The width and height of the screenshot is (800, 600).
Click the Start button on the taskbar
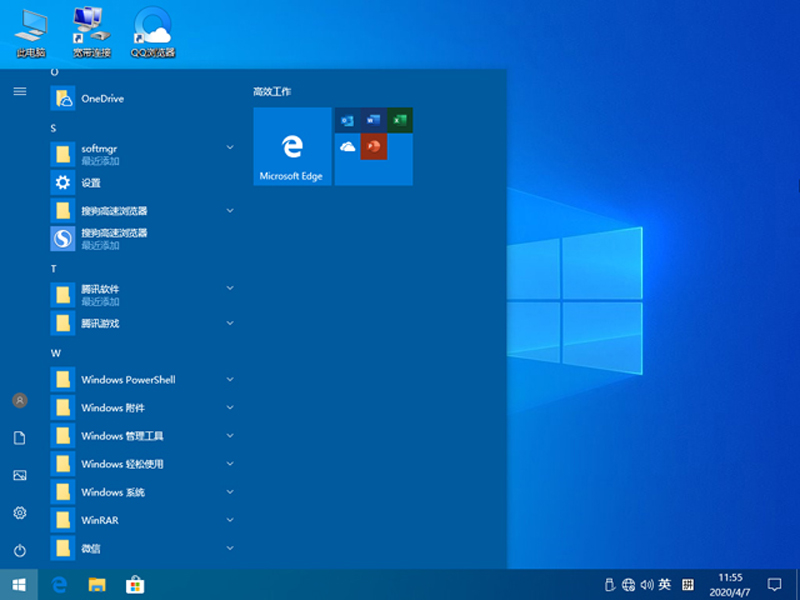(x=19, y=584)
